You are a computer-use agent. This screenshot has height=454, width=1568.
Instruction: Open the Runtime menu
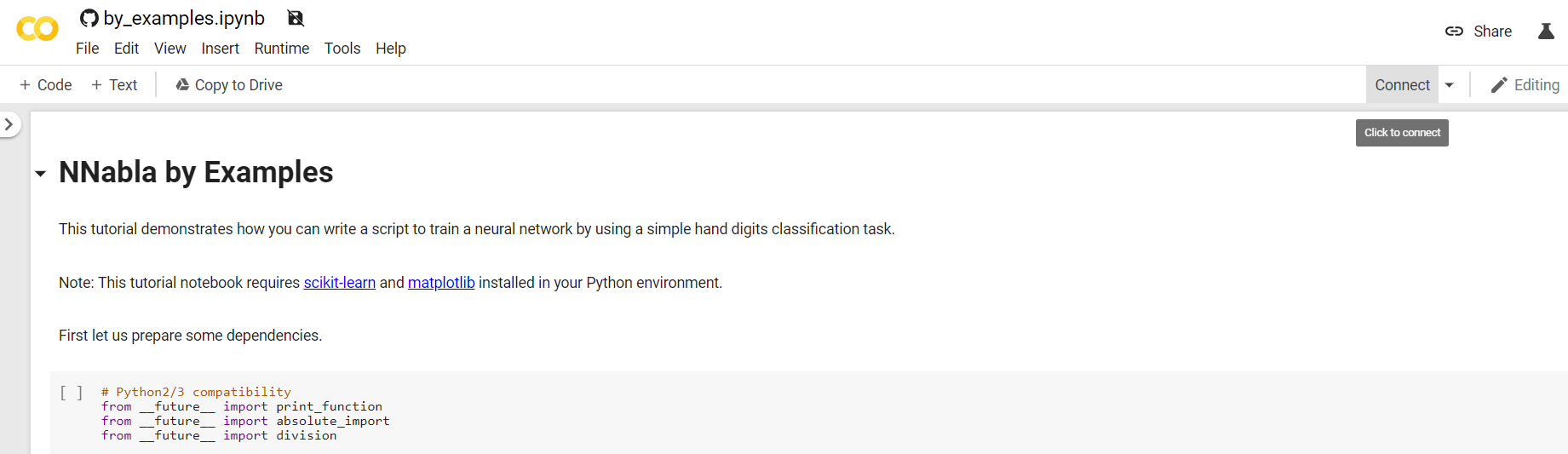(282, 49)
